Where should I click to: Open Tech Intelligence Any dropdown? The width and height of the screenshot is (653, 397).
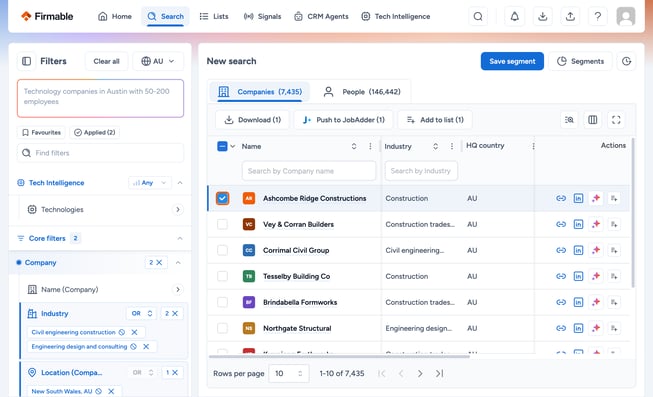(150, 183)
